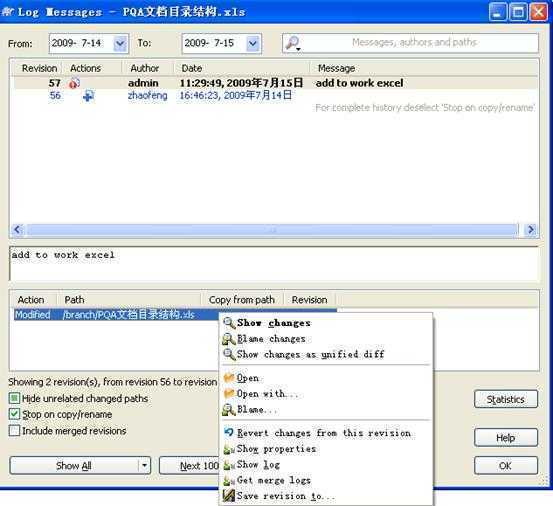Click the Help button
553x506 pixels.
(506, 438)
